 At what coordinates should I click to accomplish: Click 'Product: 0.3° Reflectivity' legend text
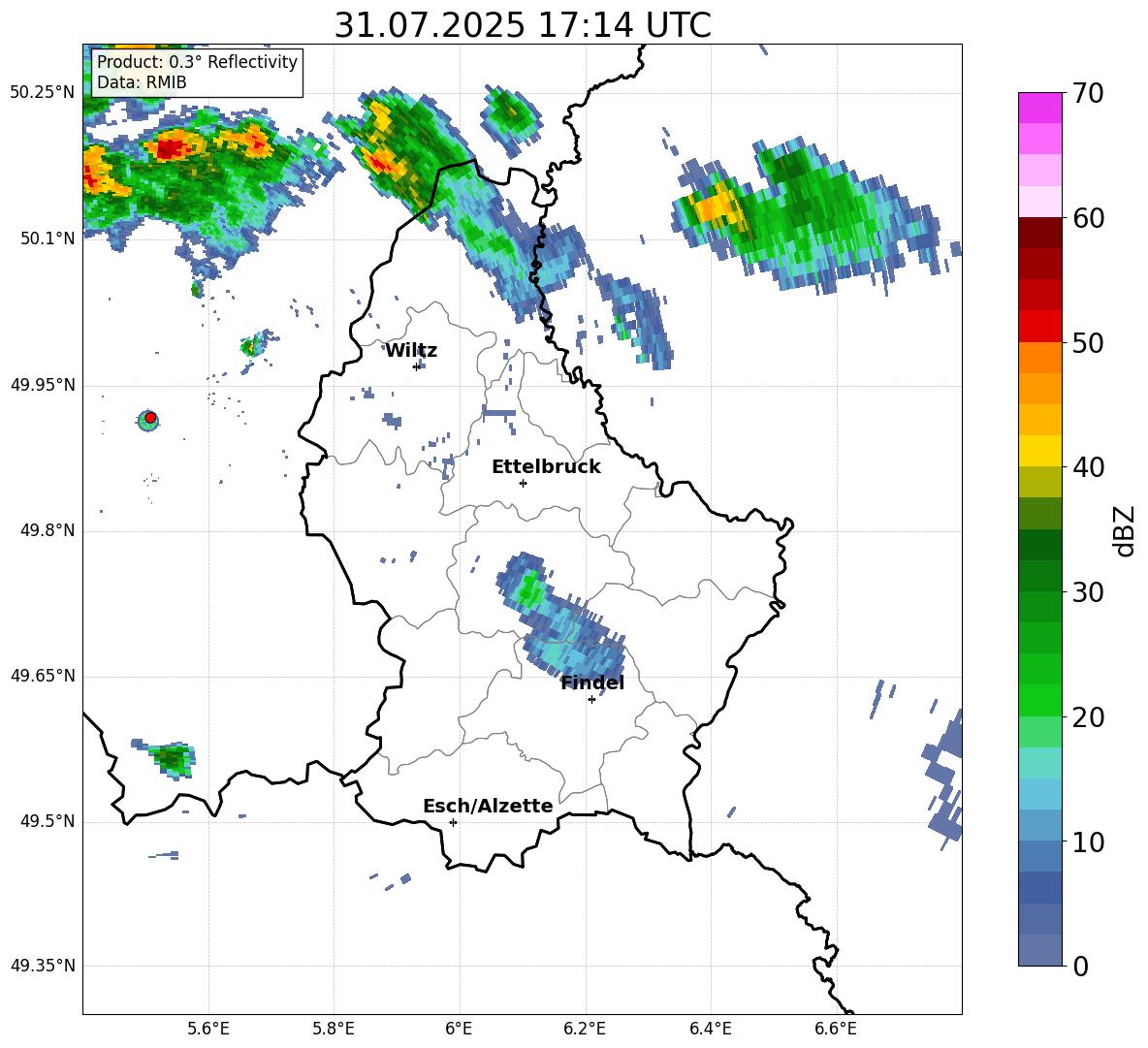pyautogui.click(x=197, y=61)
